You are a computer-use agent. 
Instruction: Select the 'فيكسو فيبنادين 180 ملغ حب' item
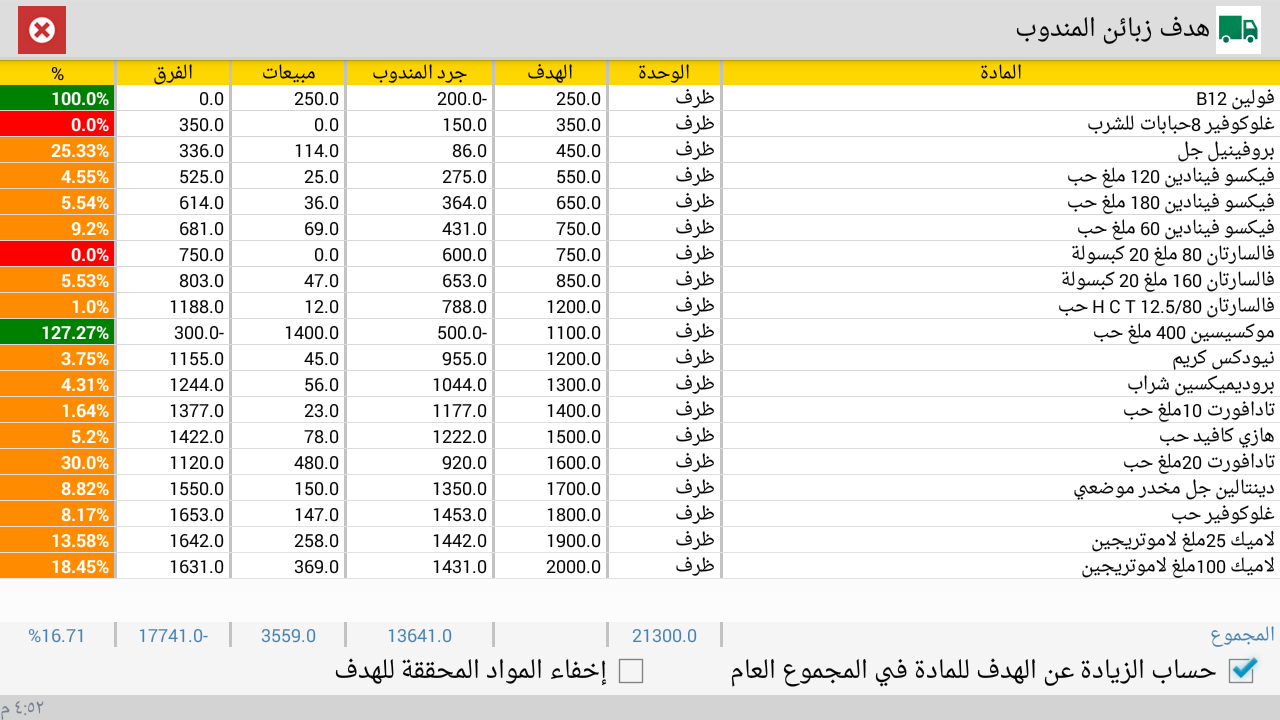(1171, 202)
